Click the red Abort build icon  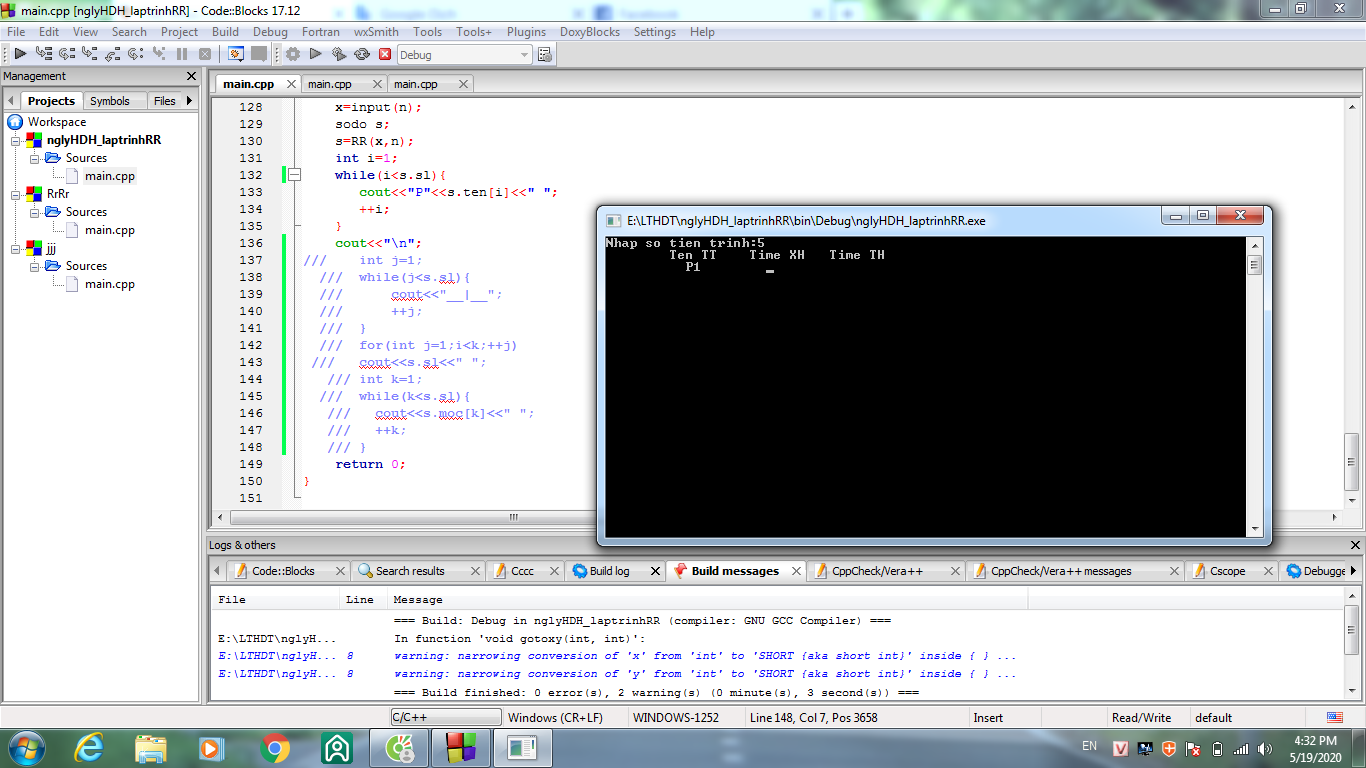pyautogui.click(x=385, y=54)
